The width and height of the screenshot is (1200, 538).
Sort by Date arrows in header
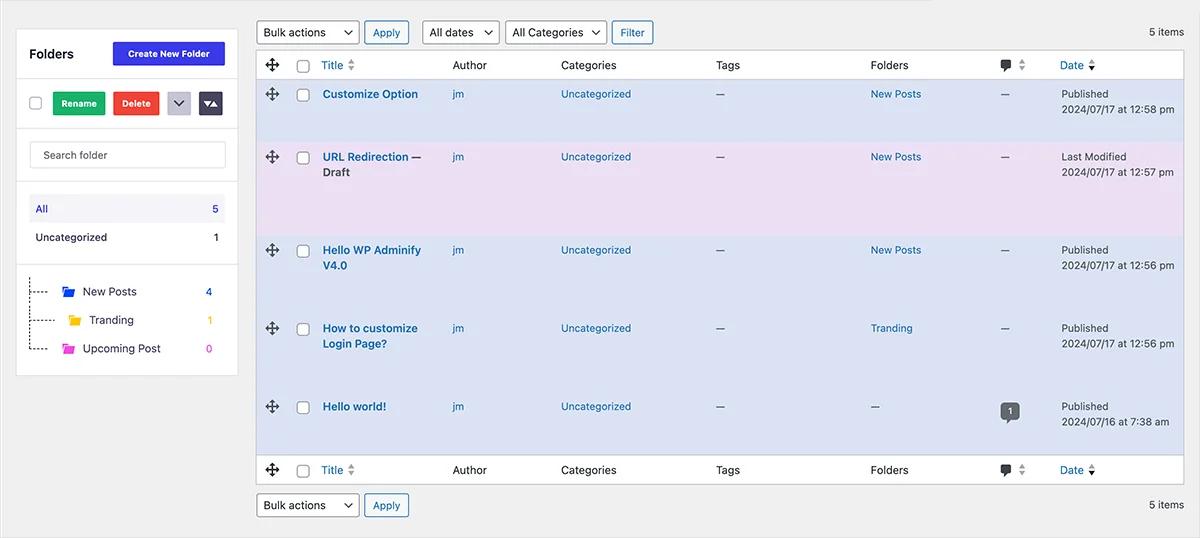click(1091, 65)
